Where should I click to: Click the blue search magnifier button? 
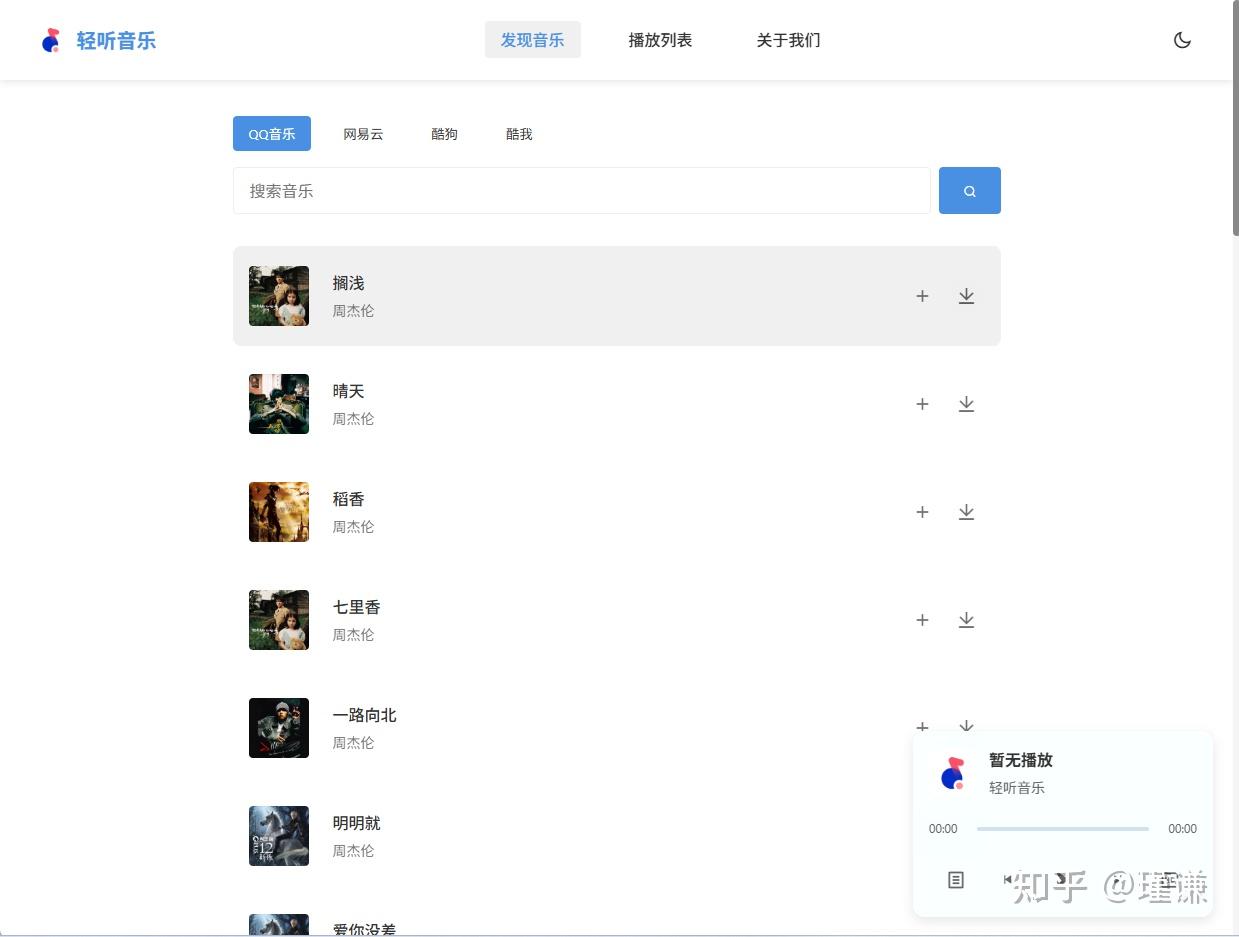(969, 190)
